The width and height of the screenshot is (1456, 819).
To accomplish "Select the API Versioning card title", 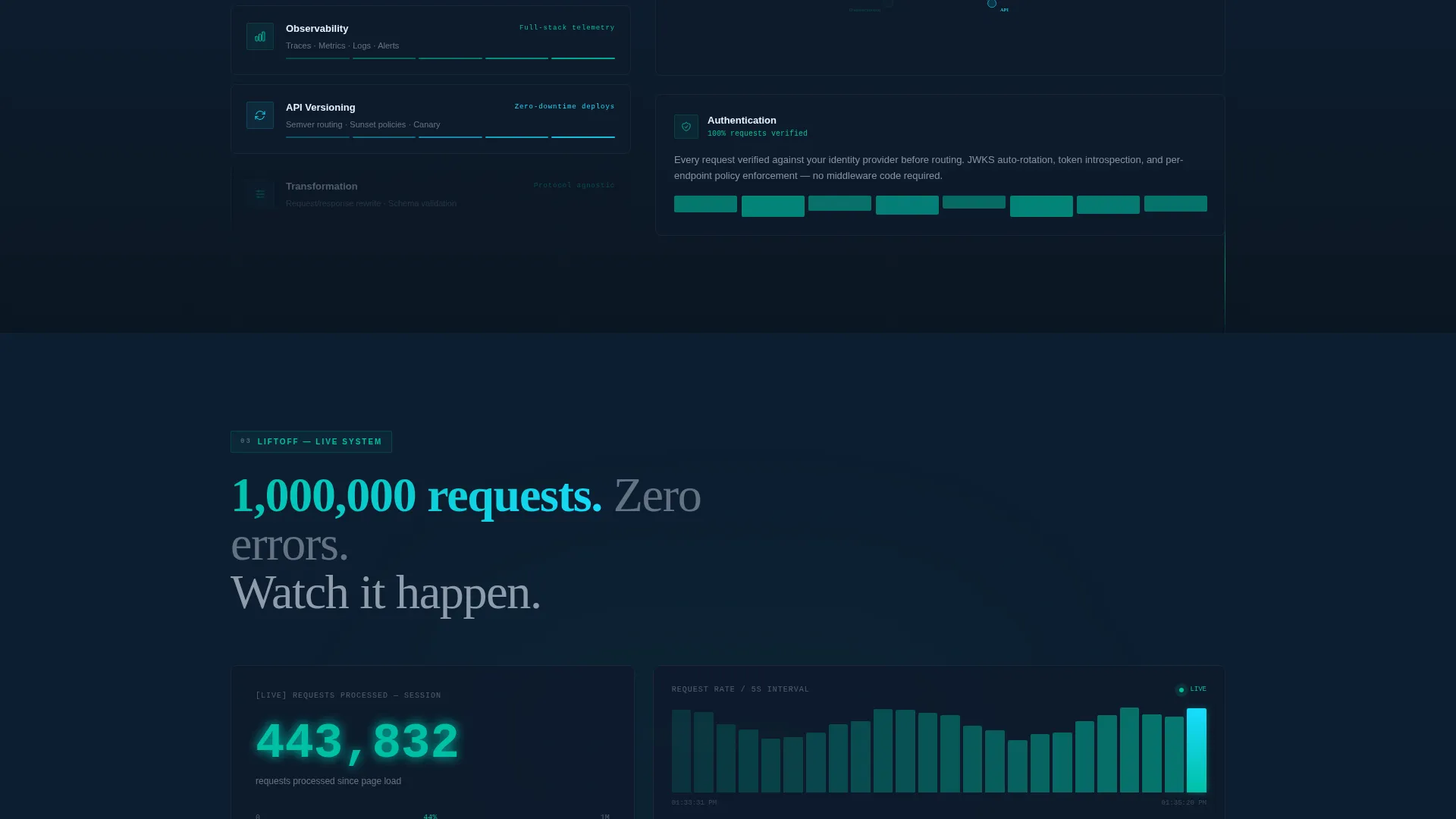I will click(321, 108).
